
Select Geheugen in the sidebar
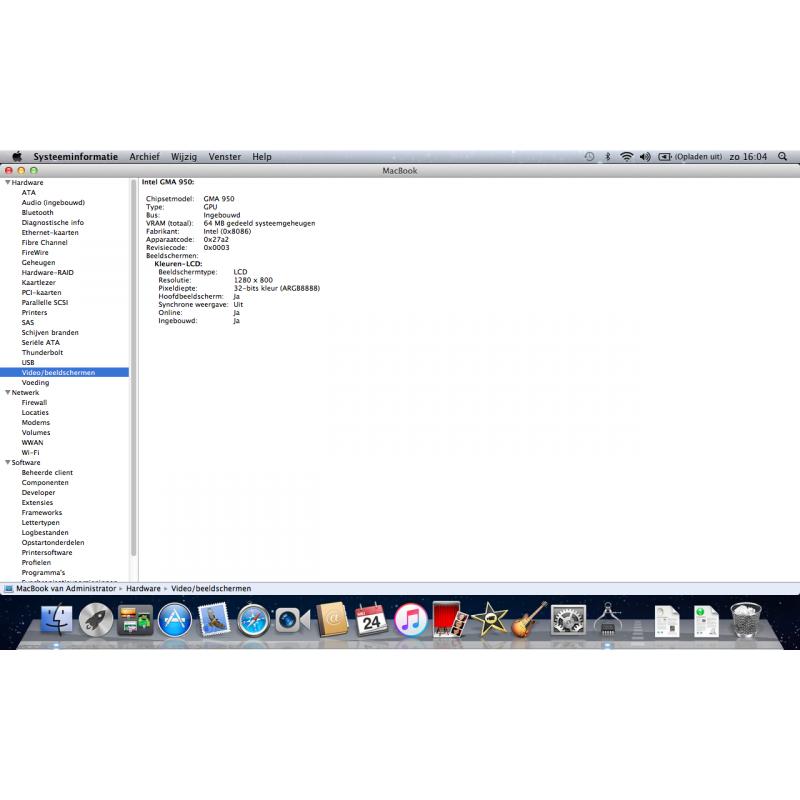click(x=38, y=262)
